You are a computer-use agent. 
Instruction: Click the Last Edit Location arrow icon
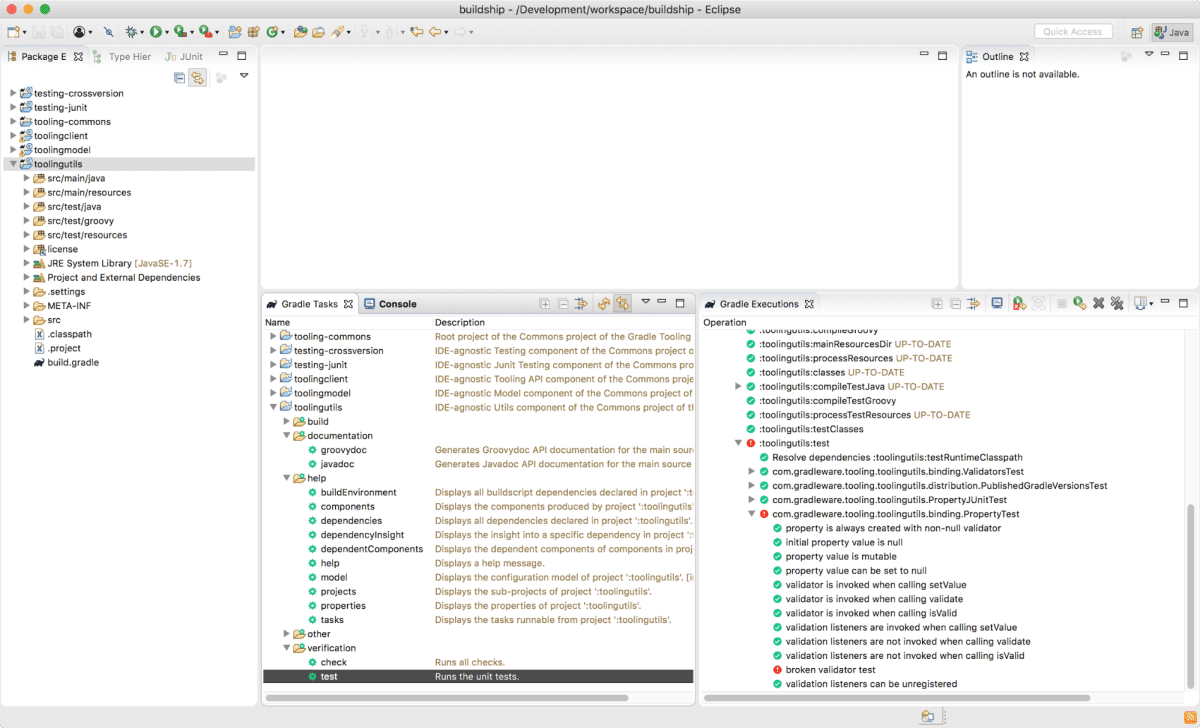417,32
